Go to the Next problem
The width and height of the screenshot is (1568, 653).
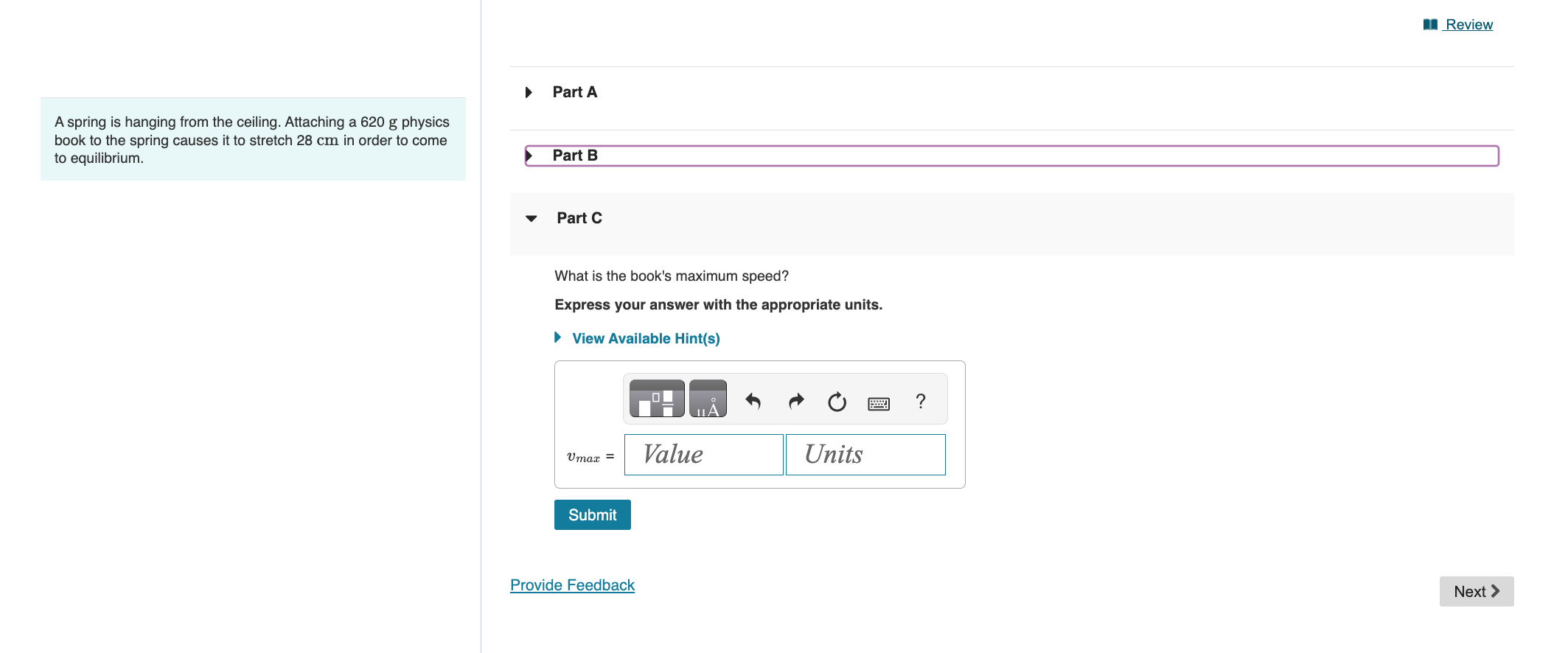(x=1477, y=591)
